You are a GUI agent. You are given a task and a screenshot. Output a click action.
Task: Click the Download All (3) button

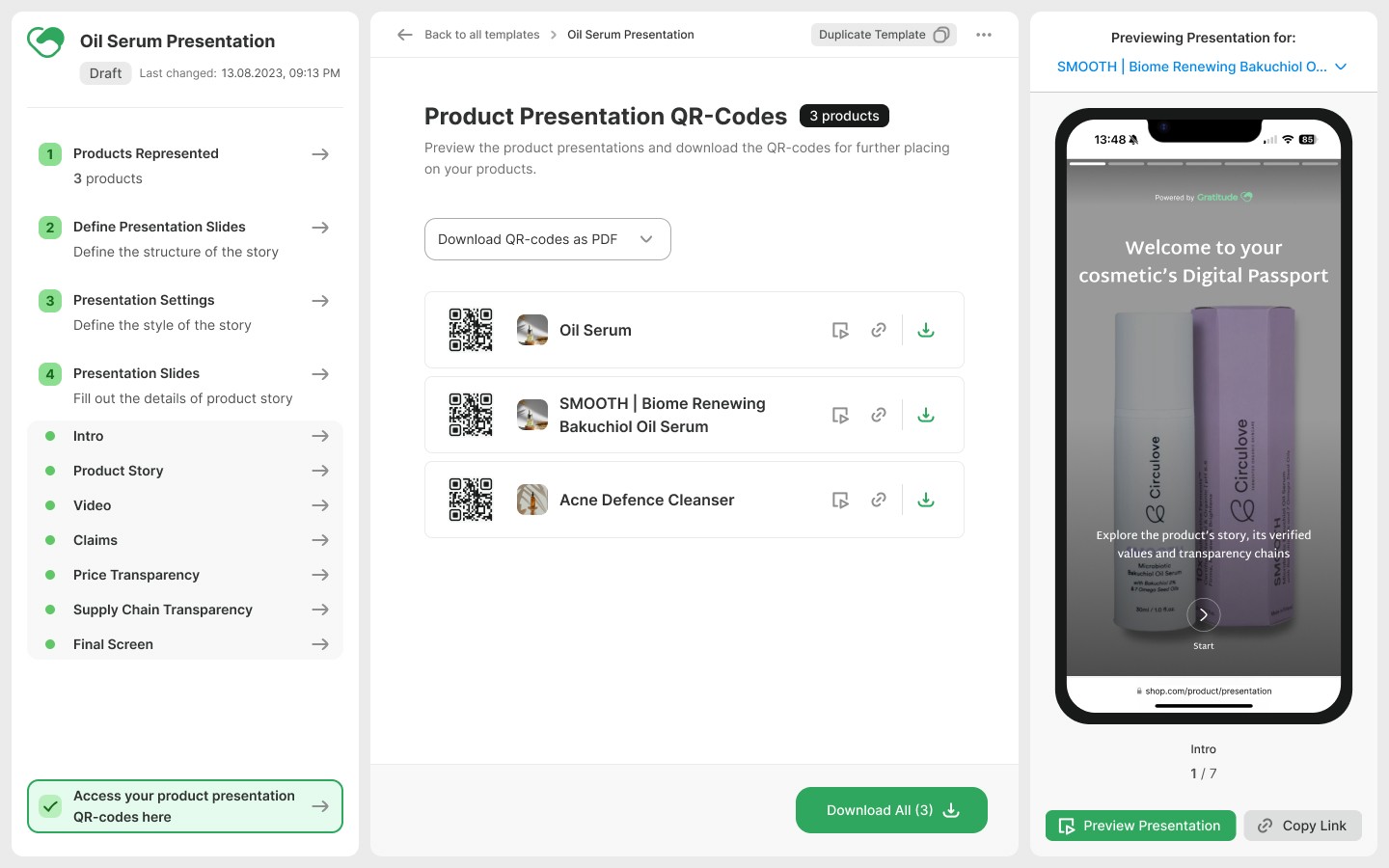click(891, 810)
